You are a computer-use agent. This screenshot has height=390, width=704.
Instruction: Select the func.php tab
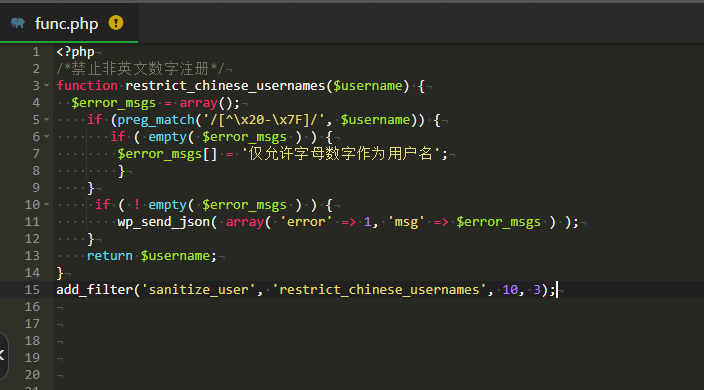point(69,23)
